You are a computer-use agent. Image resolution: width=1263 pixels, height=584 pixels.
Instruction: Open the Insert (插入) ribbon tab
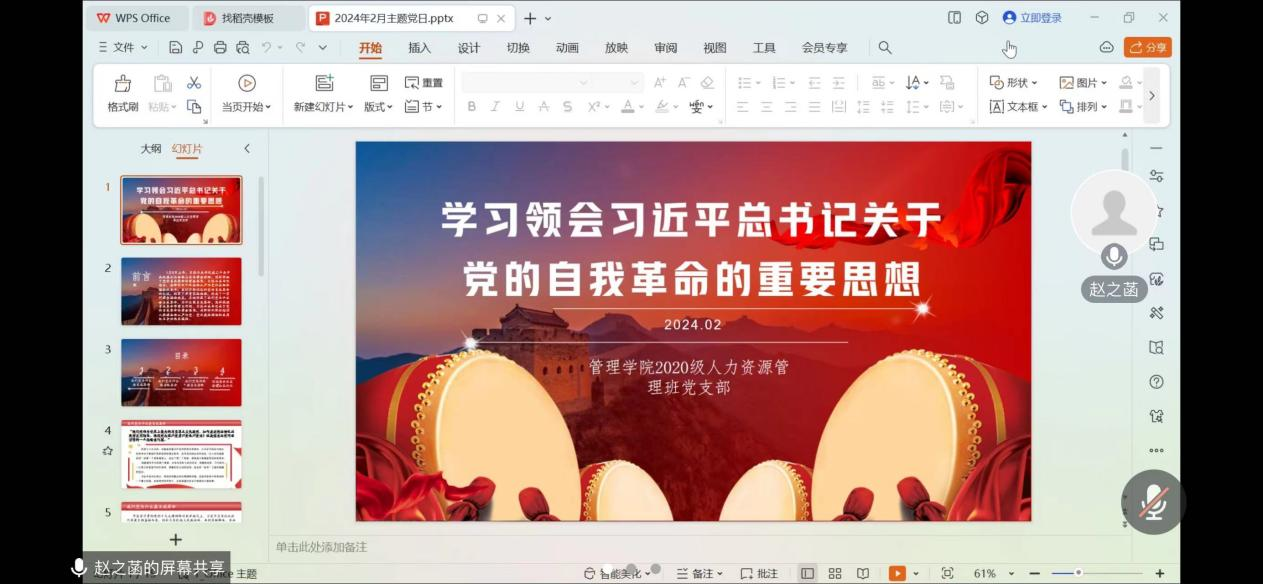point(419,48)
